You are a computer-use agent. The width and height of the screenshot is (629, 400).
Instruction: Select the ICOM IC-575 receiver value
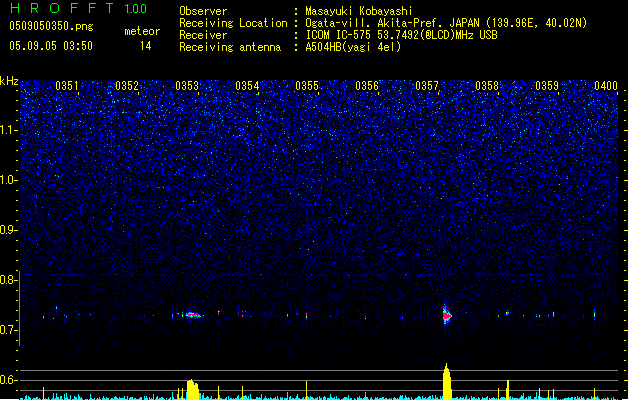[x=401, y=35]
